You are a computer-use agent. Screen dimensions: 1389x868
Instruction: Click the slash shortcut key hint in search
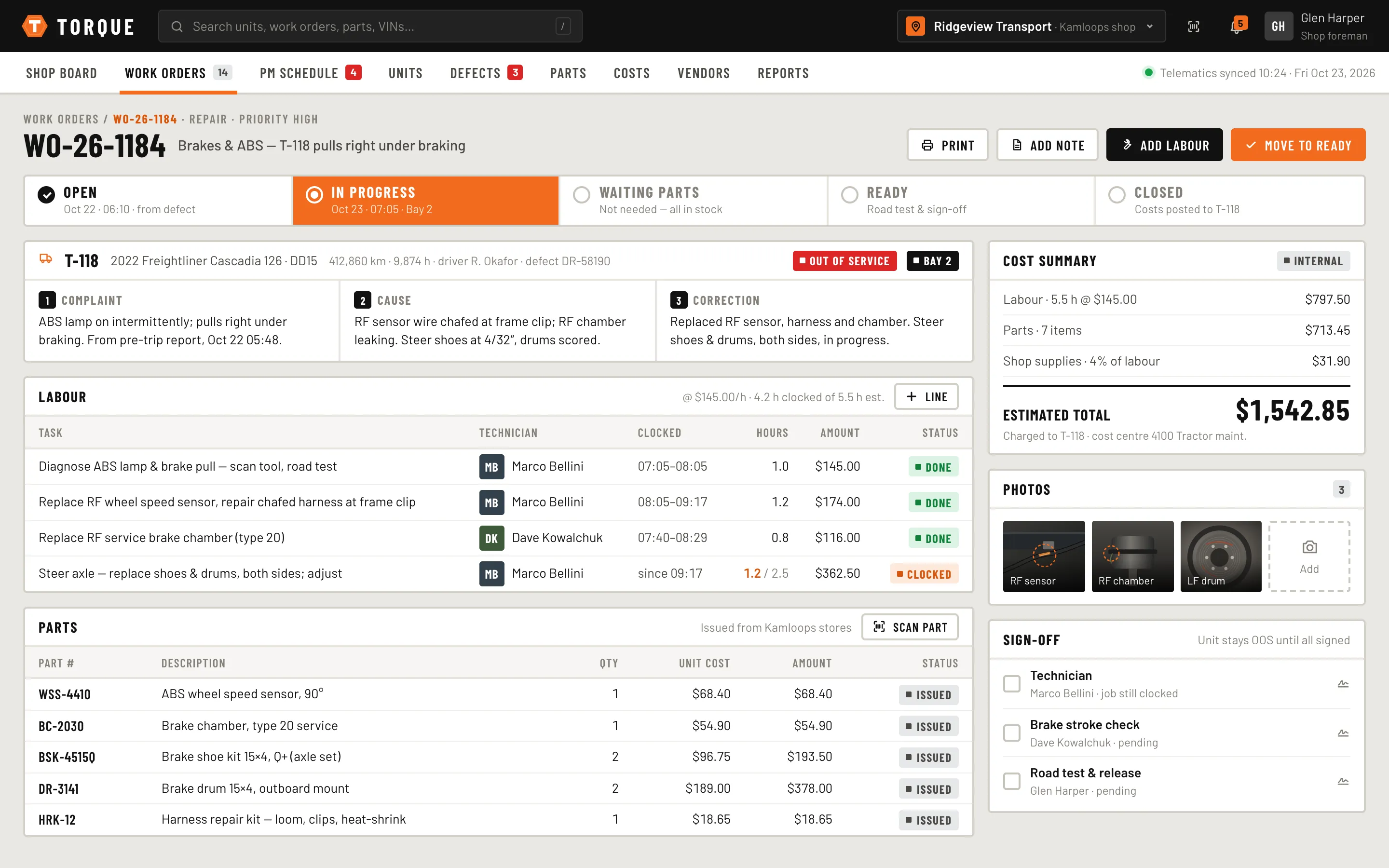[563, 27]
